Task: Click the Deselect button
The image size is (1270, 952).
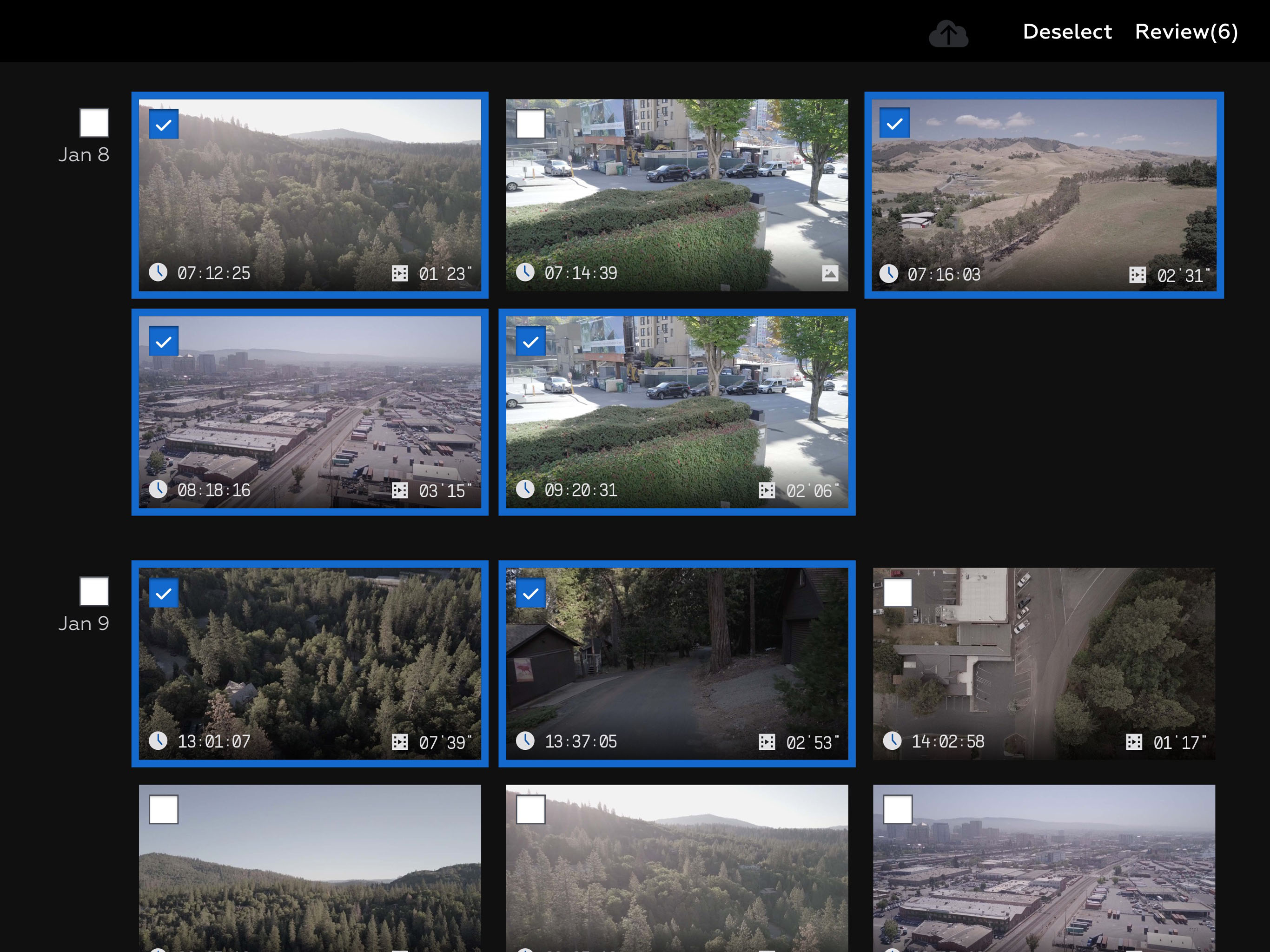Action: 1067,32
